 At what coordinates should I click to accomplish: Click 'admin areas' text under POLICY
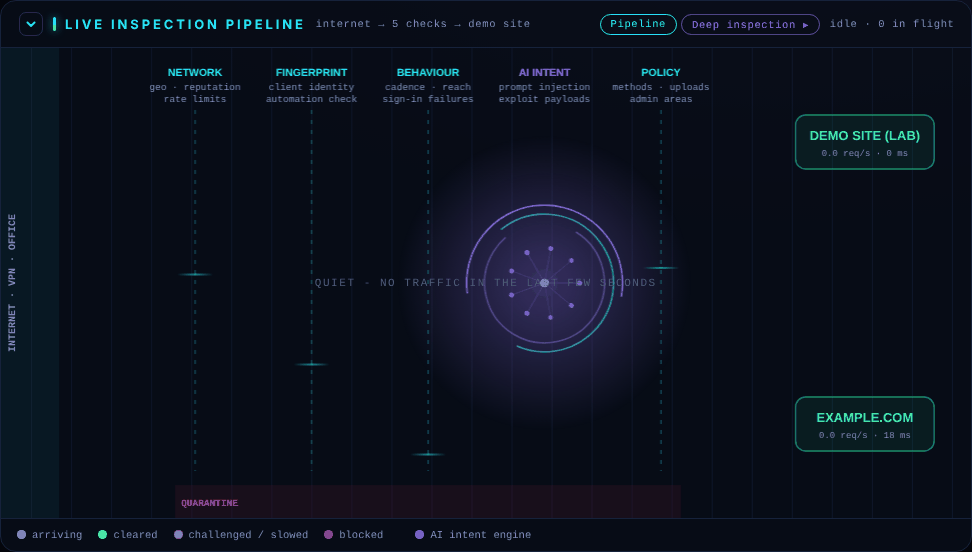(661, 99)
